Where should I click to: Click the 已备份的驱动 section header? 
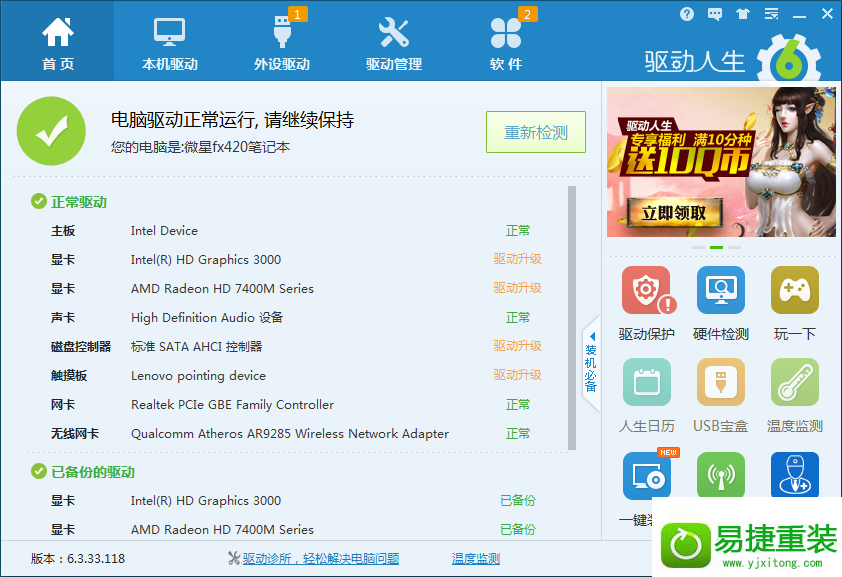[x=83, y=472]
